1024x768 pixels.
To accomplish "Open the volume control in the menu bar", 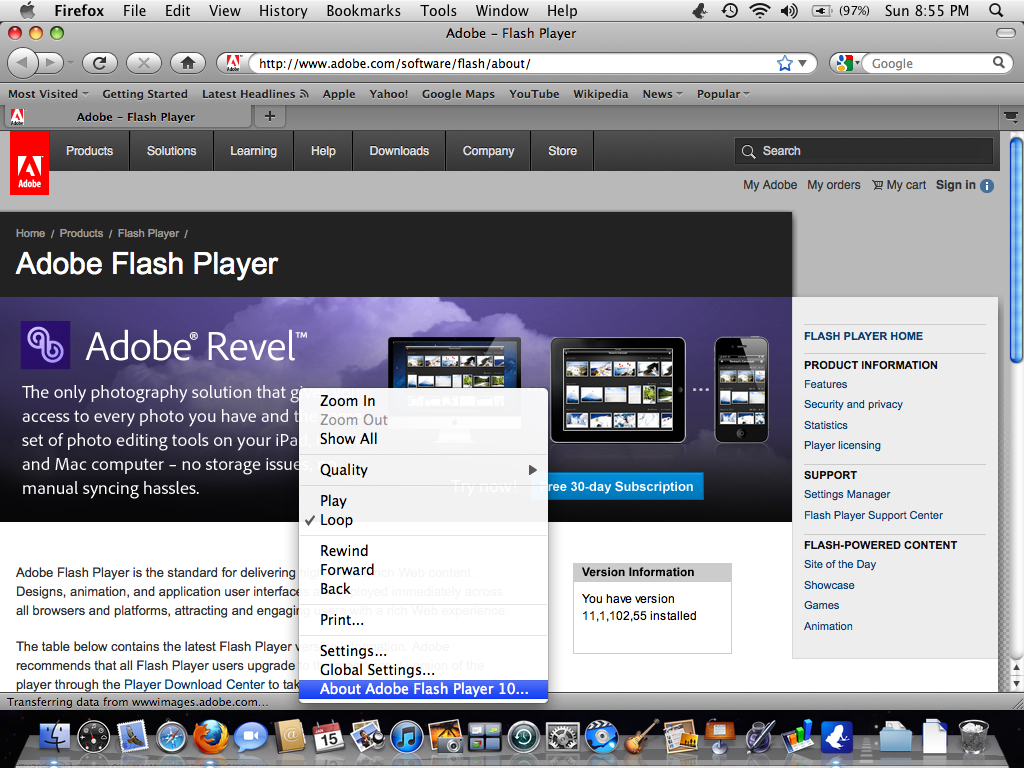I will coord(789,10).
